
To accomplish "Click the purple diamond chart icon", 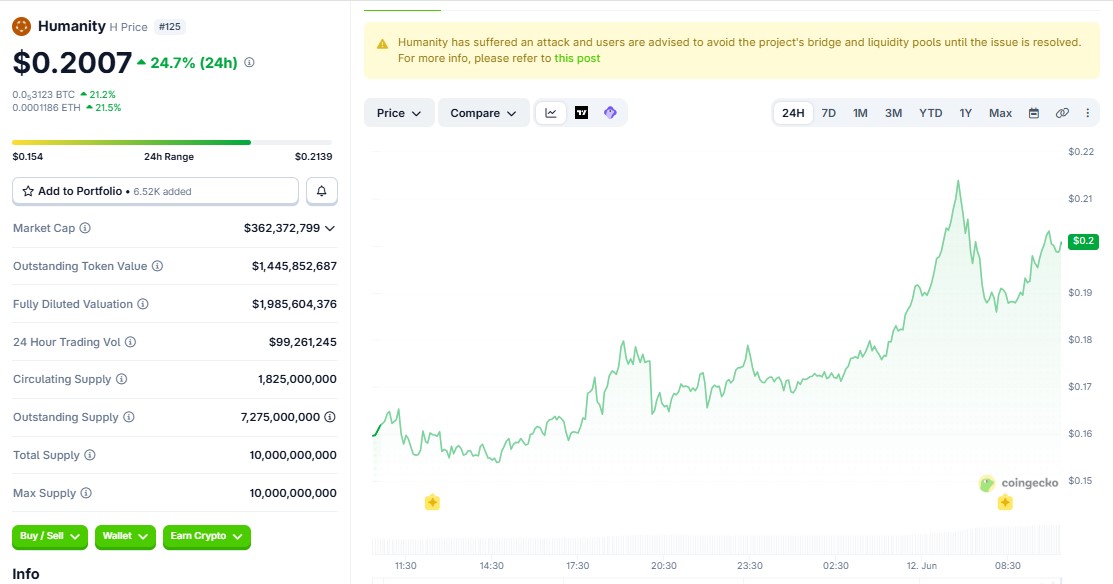I will click(610, 113).
